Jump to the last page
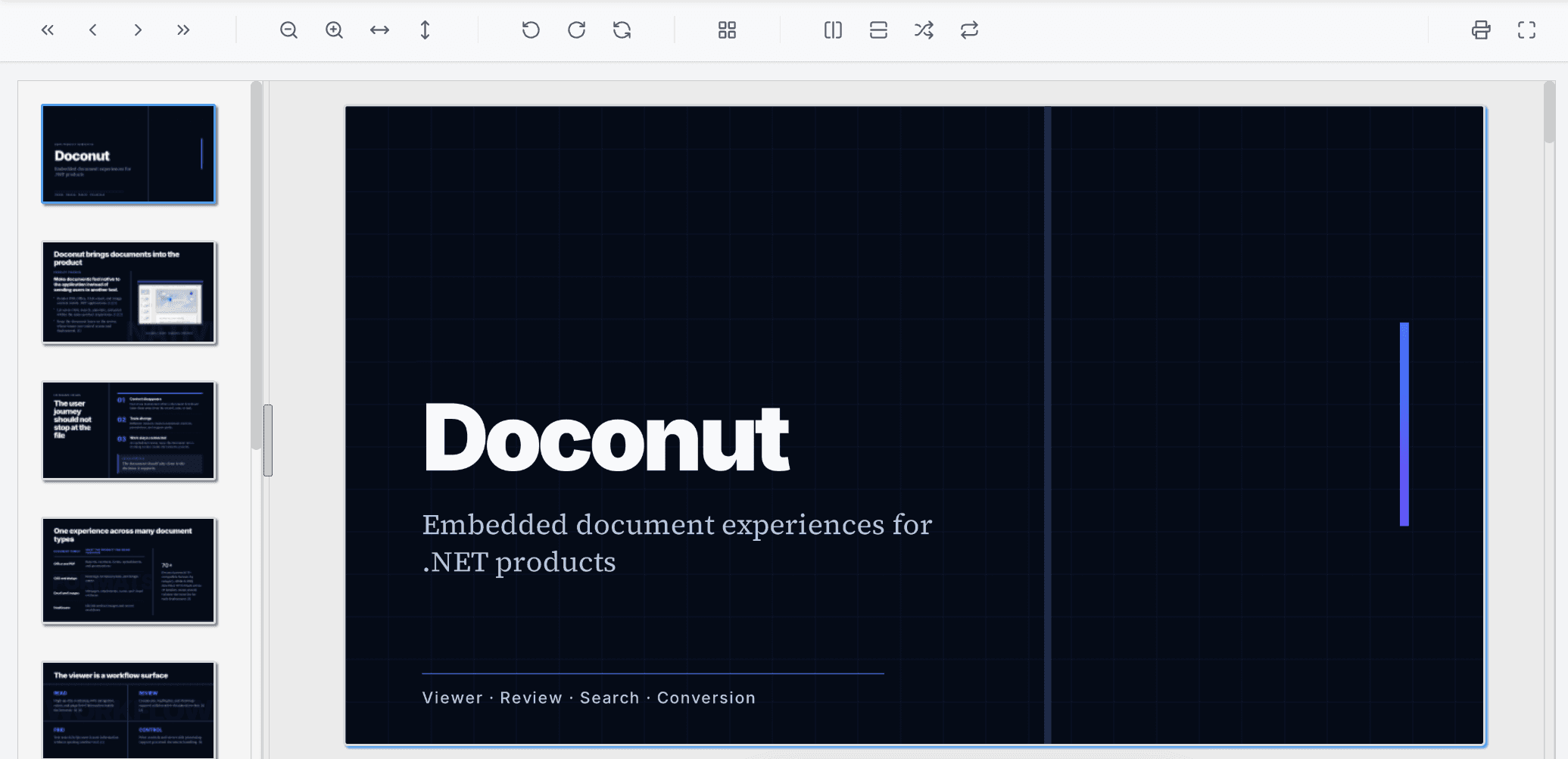This screenshot has height=759, width=1568. (x=183, y=30)
